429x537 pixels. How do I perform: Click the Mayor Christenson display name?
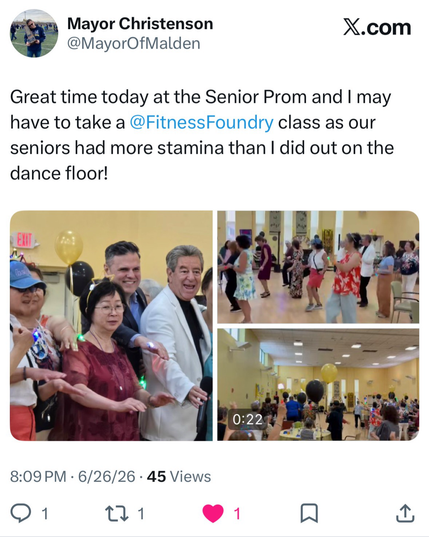coord(140,24)
